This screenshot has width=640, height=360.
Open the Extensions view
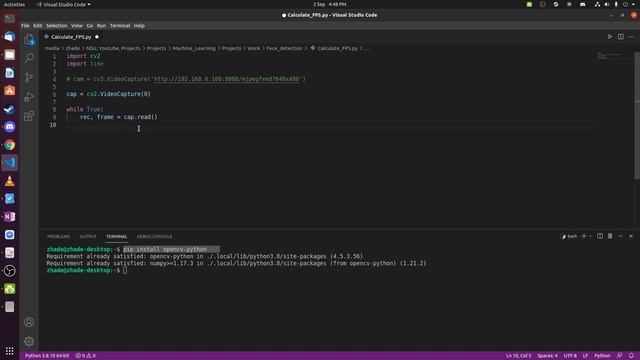coord(29,116)
